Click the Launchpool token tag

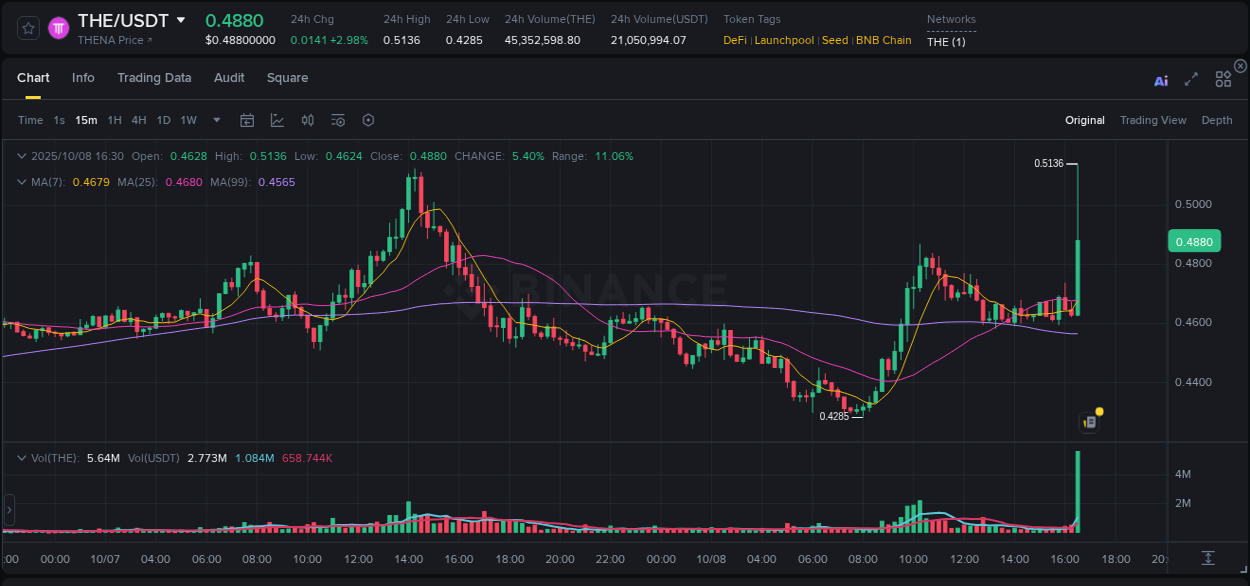point(784,40)
